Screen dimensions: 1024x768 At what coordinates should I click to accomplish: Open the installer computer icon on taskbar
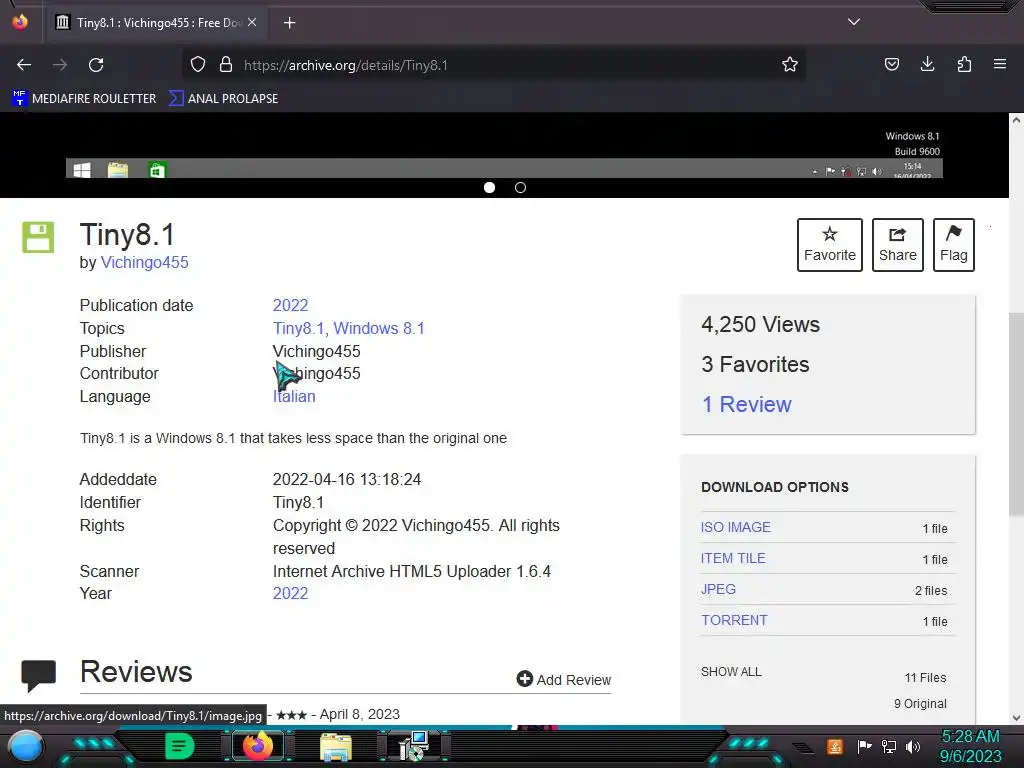414,746
